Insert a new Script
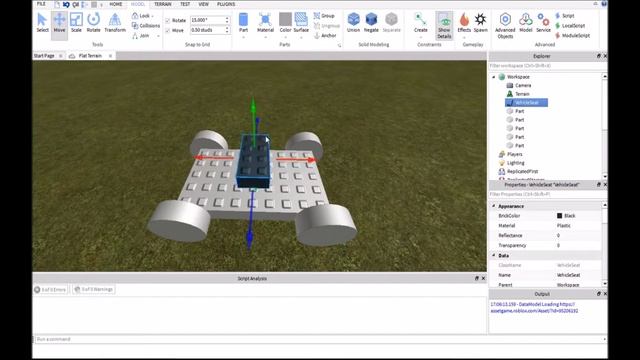This screenshot has width=640, height=360. 564,16
